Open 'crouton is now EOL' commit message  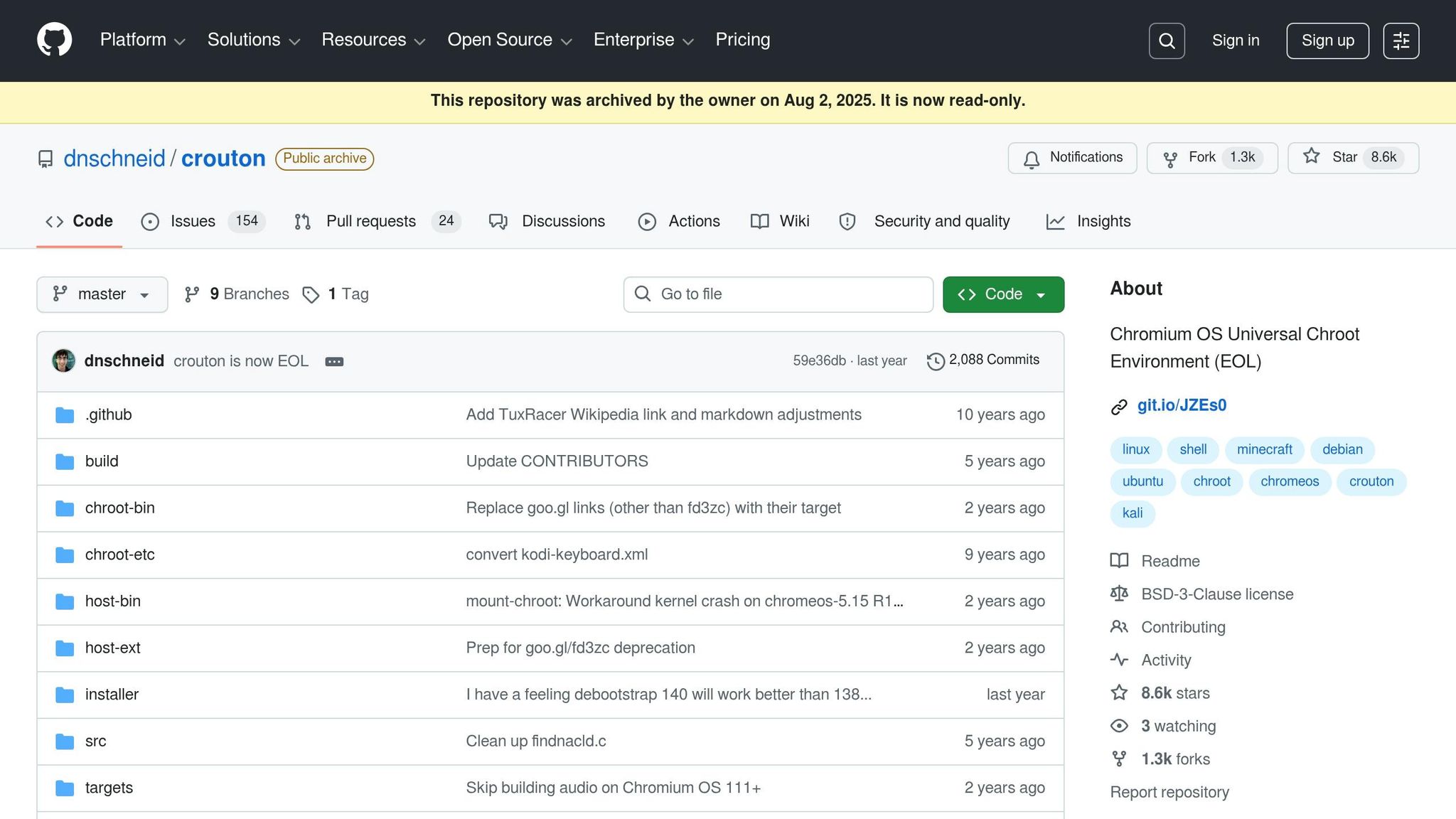pyautogui.click(x=241, y=361)
